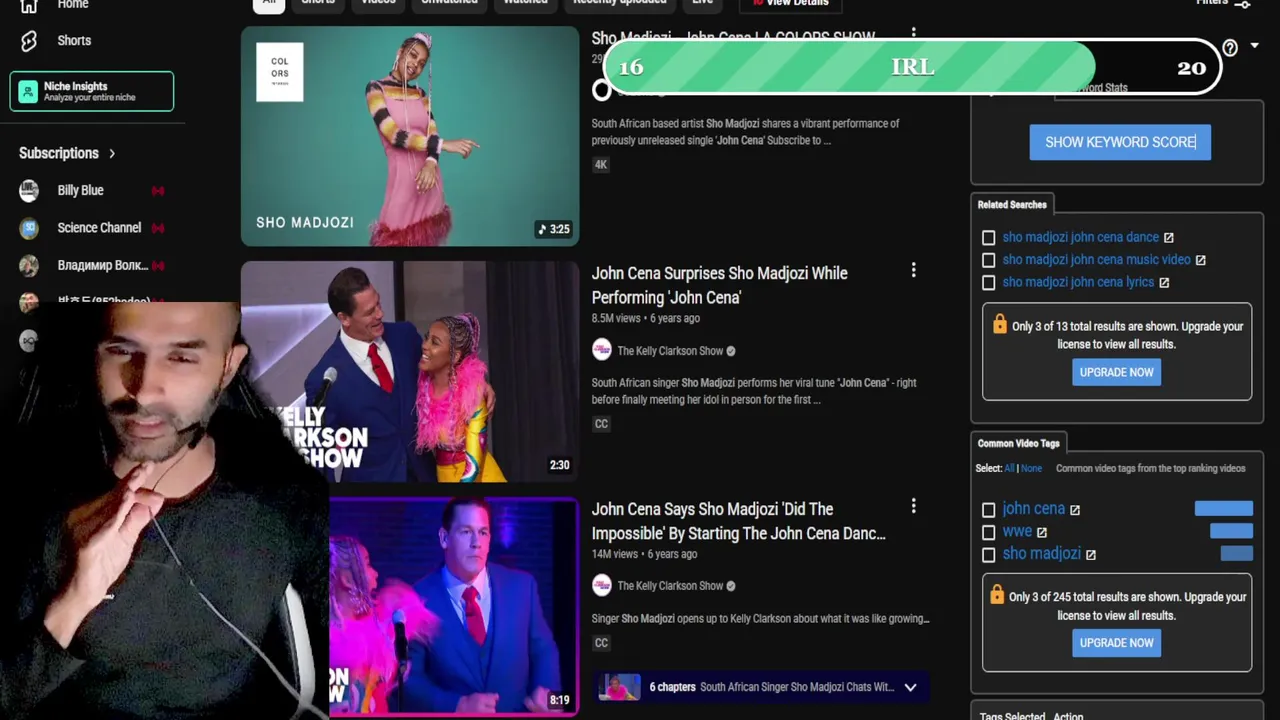Open the 'john cena' tag link
Viewport: 1280px width, 720px height.
coord(1033,509)
